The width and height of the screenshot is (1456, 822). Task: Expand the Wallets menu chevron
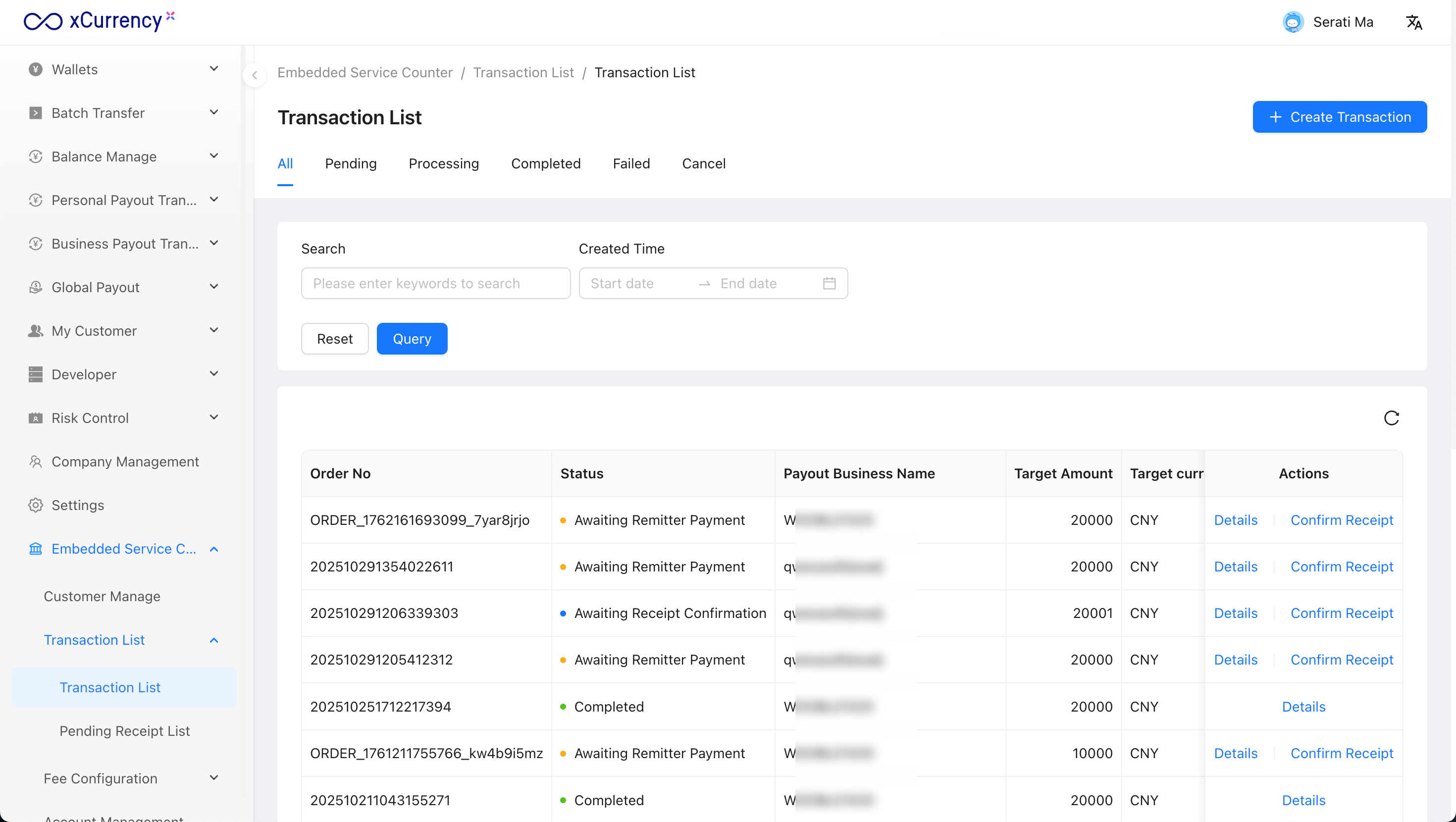pos(213,69)
